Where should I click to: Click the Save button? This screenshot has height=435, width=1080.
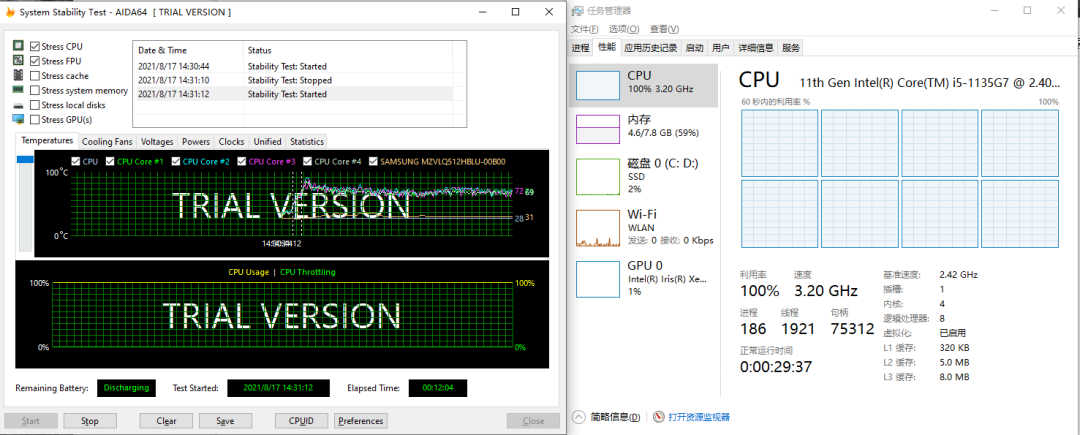click(225, 421)
